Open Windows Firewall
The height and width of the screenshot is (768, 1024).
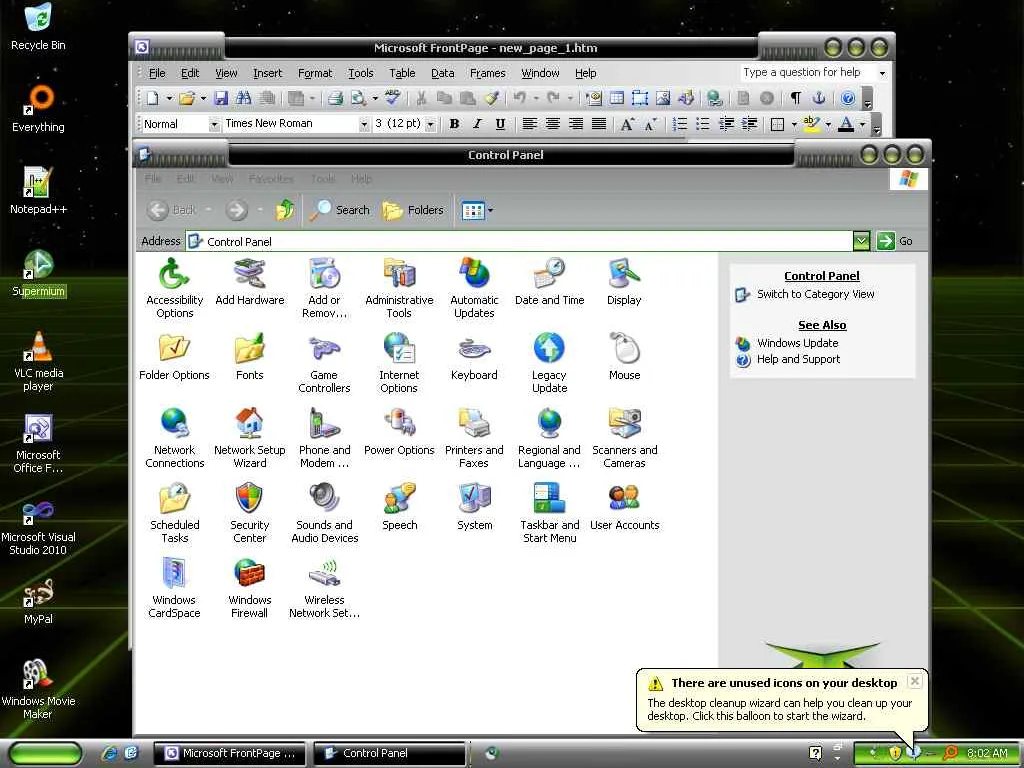[x=249, y=588]
